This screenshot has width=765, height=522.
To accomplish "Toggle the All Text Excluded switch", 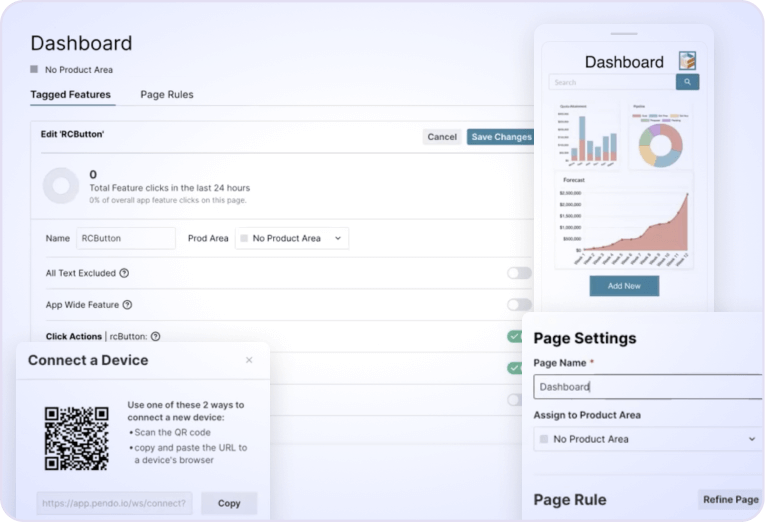I will click(x=519, y=273).
